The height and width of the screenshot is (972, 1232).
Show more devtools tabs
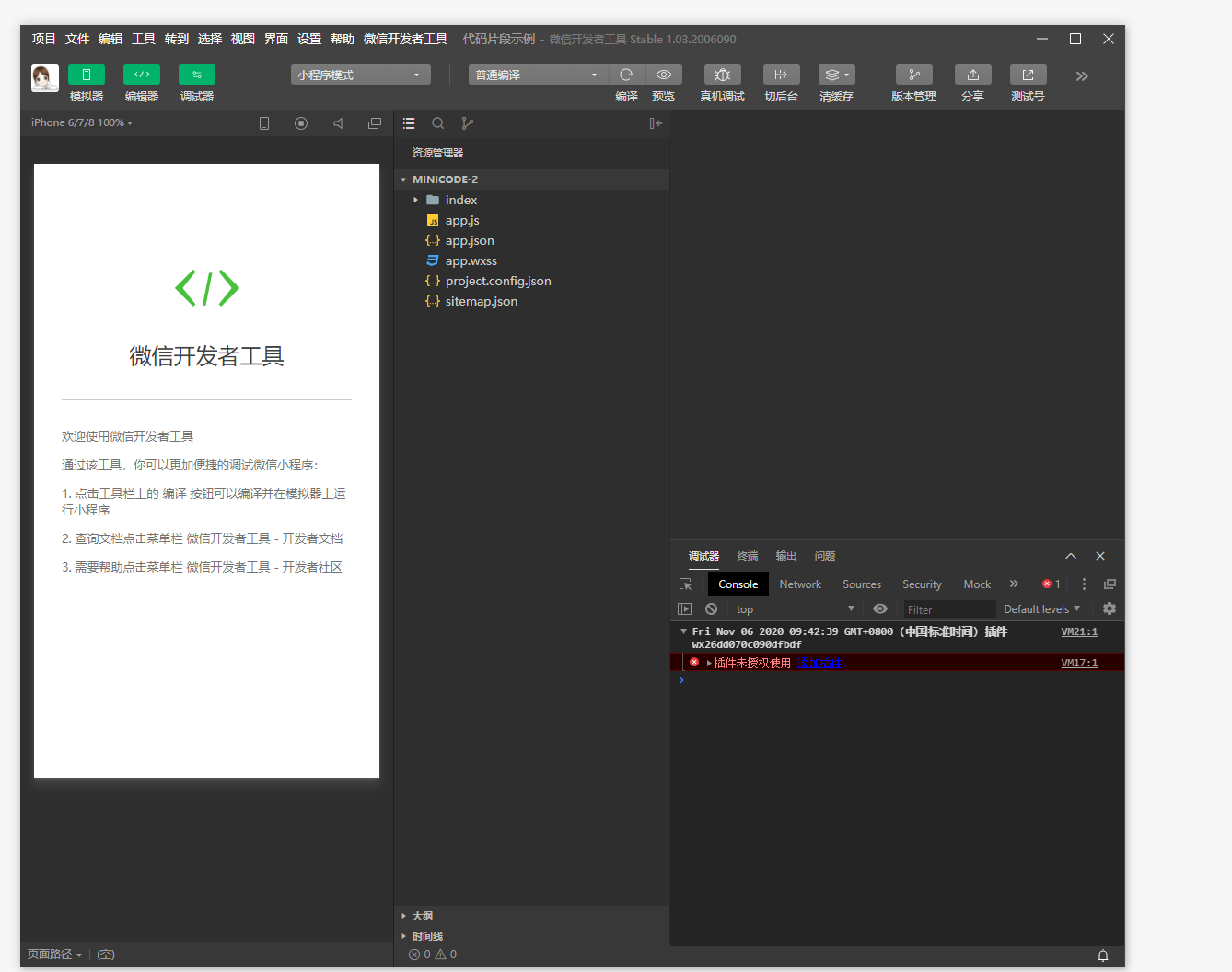(1014, 584)
